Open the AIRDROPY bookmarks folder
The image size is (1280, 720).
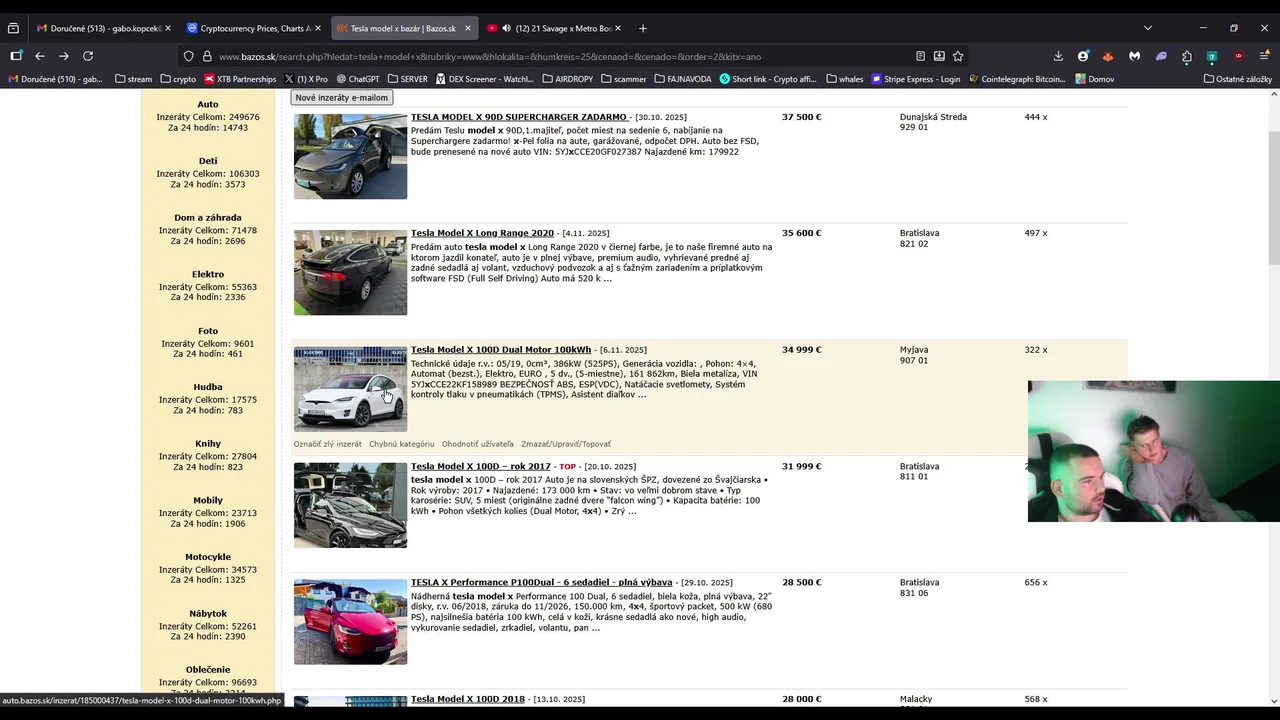coord(568,79)
